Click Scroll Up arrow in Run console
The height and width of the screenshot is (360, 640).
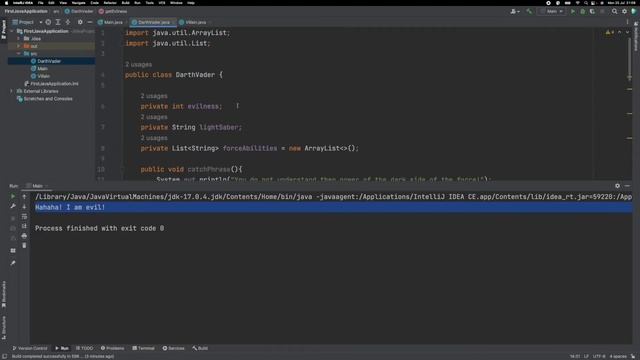tap(24, 197)
